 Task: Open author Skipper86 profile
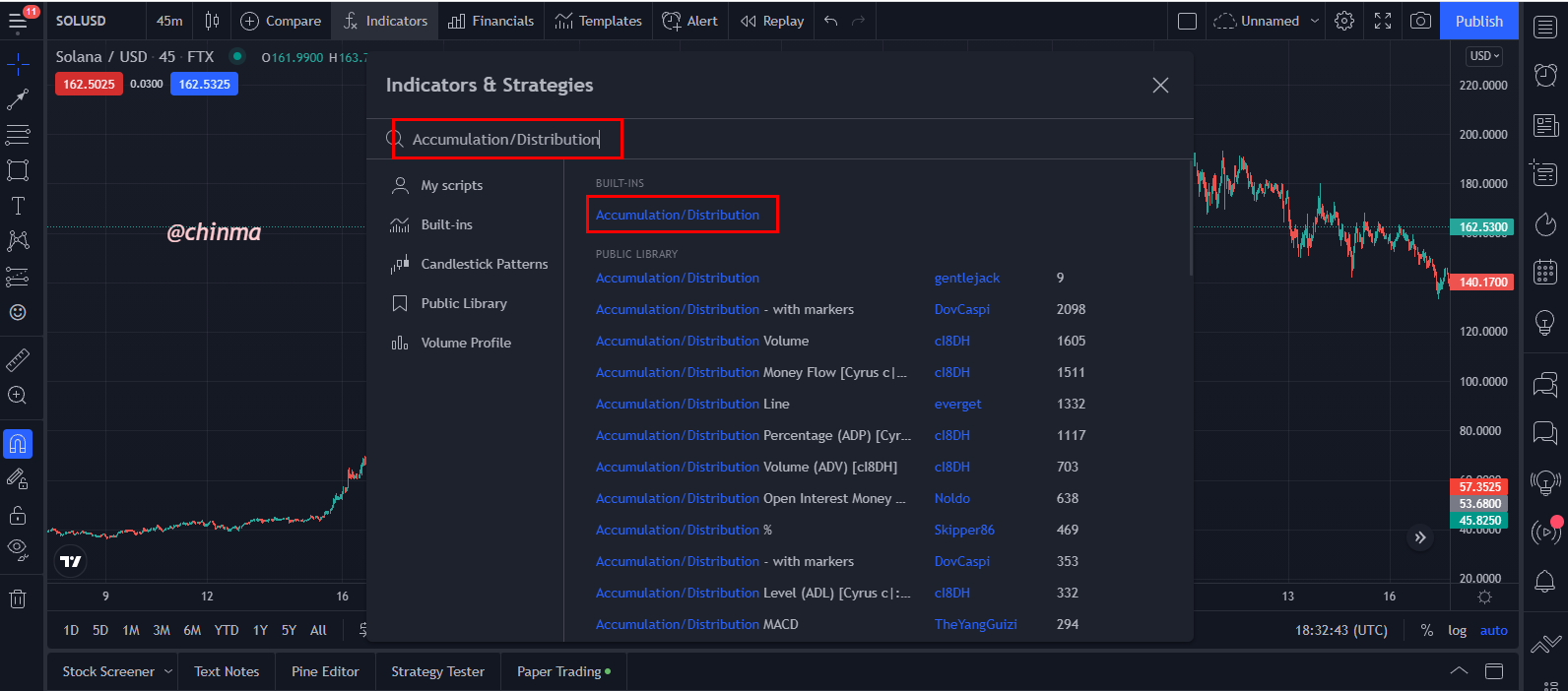pos(964,530)
